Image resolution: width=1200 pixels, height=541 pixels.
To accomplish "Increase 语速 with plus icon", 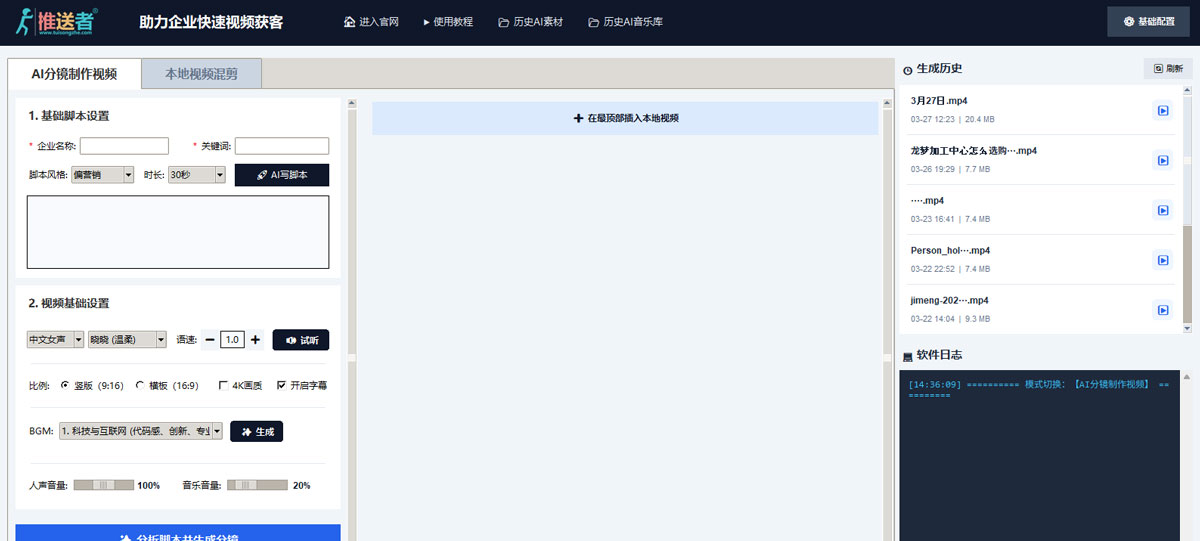I will click(x=255, y=340).
